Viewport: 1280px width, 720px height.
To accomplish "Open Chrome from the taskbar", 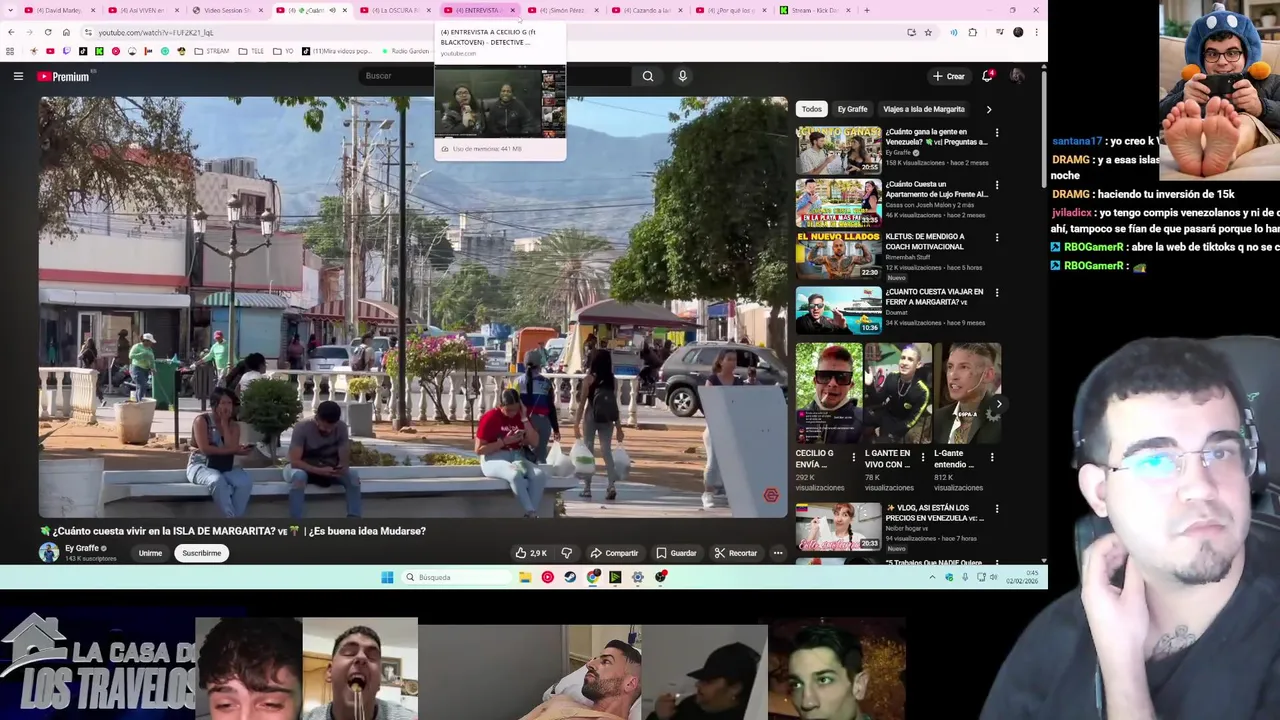I will coord(593,577).
